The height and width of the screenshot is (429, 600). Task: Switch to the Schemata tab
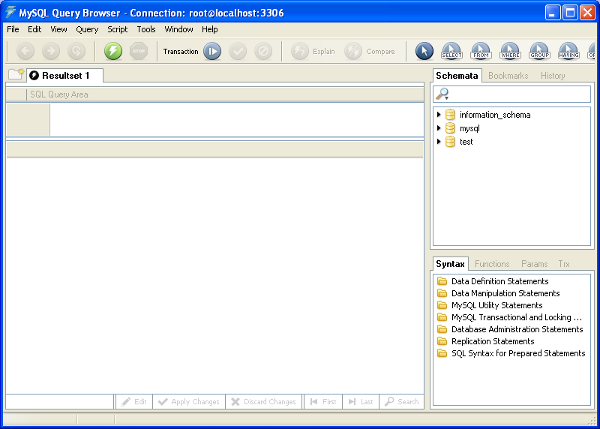coord(457,76)
